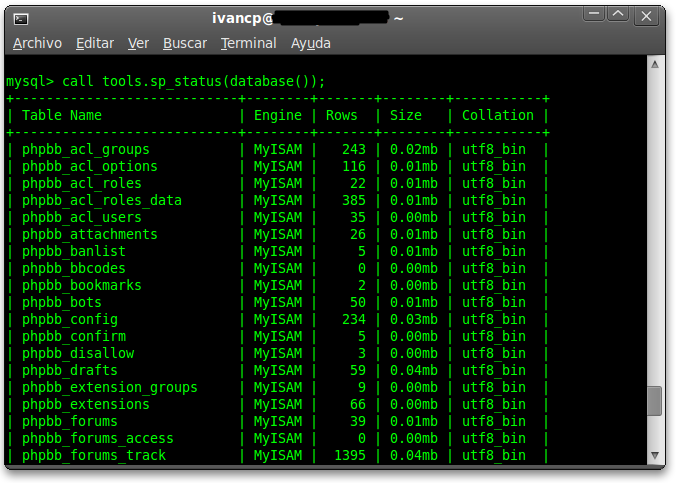Click the 0.04mb size of phpbb_drafts
This screenshot has height=483, width=676.
(x=414, y=370)
